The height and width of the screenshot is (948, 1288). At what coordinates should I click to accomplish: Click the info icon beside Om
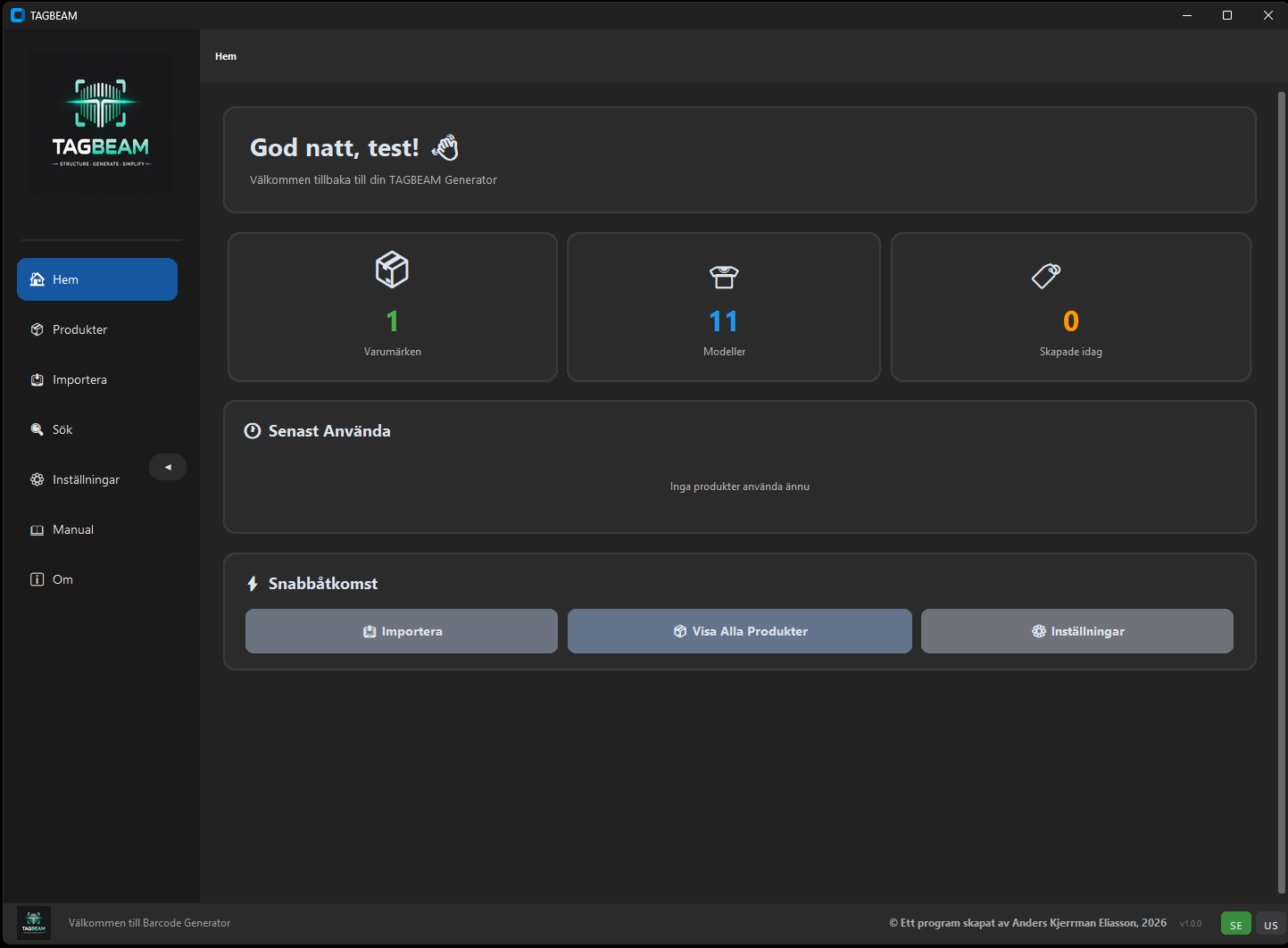pos(37,579)
